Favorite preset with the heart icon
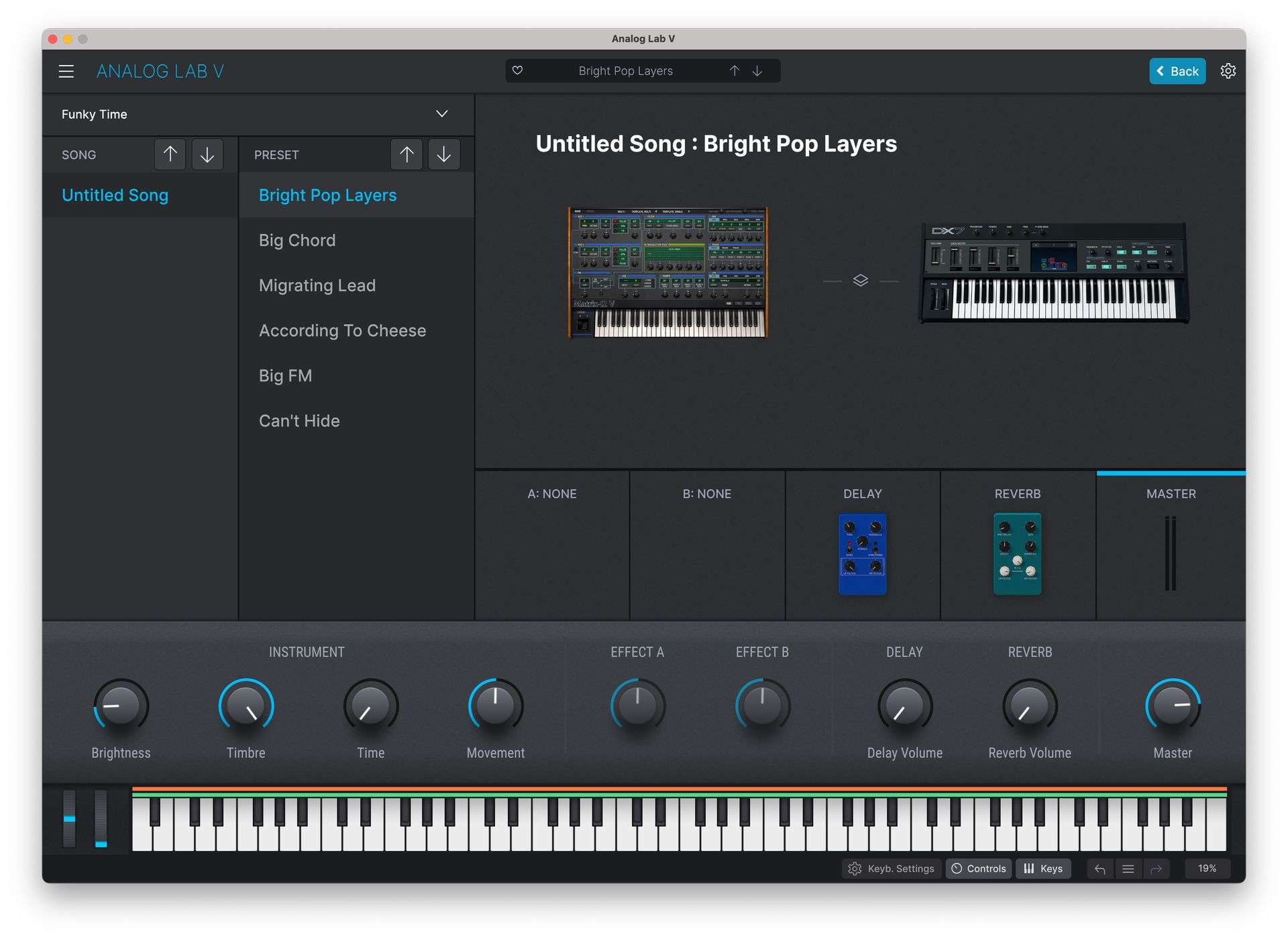Screen dimensions: 1288x939 [517, 70]
